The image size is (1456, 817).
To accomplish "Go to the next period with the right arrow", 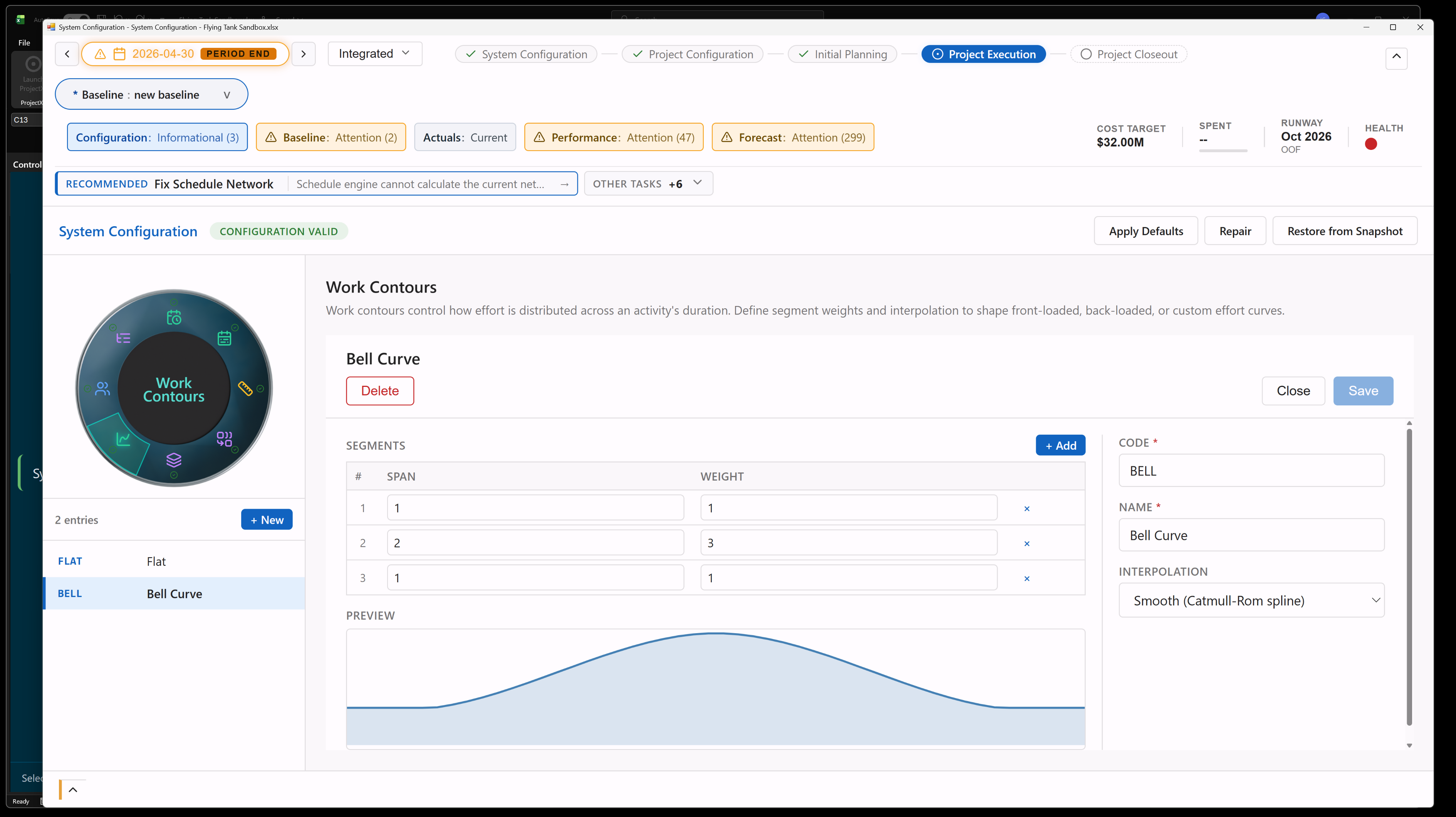I will pos(304,54).
